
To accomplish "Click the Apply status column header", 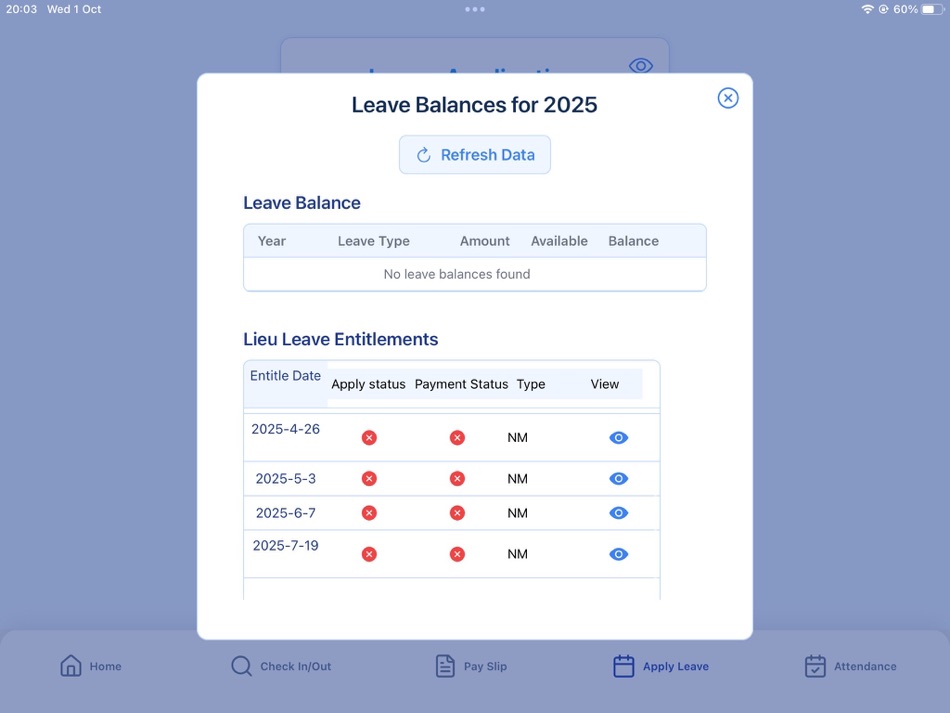I will pyautogui.click(x=368, y=384).
